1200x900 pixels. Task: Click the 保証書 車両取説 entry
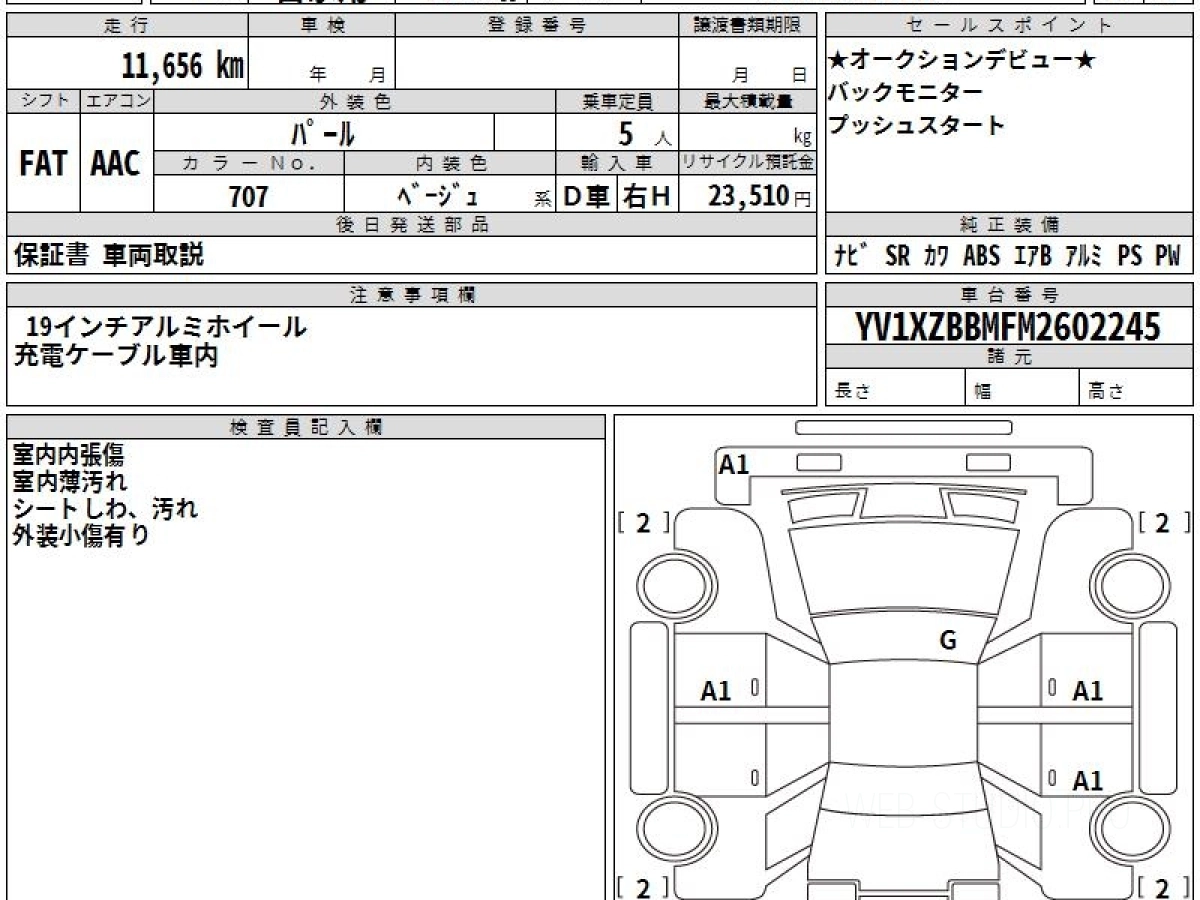[x=109, y=256]
